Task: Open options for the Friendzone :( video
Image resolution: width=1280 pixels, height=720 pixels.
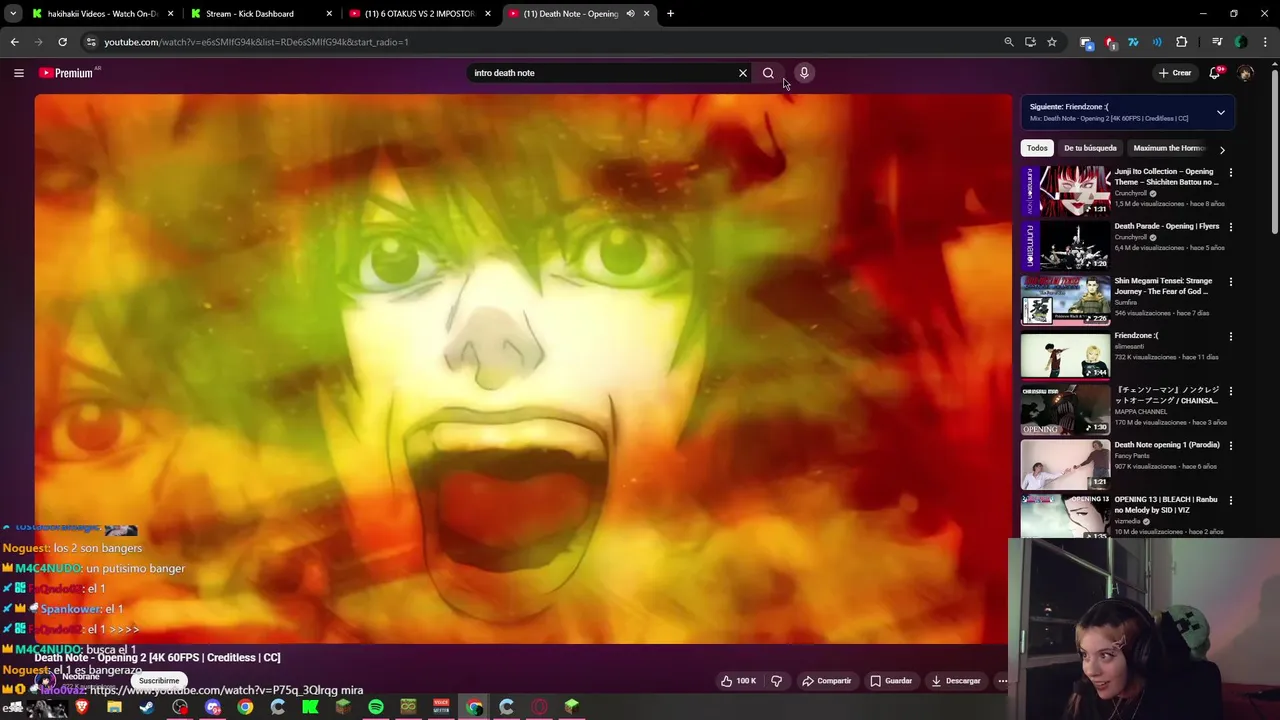Action: click(1231, 337)
